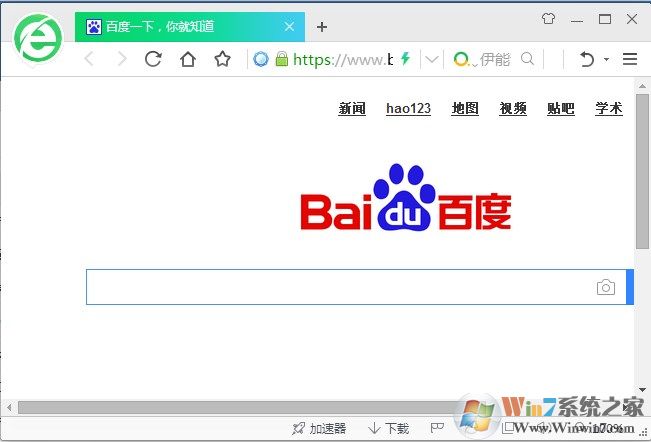
Task: Open the 贴吧 link
Action: [x=560, y=109]
